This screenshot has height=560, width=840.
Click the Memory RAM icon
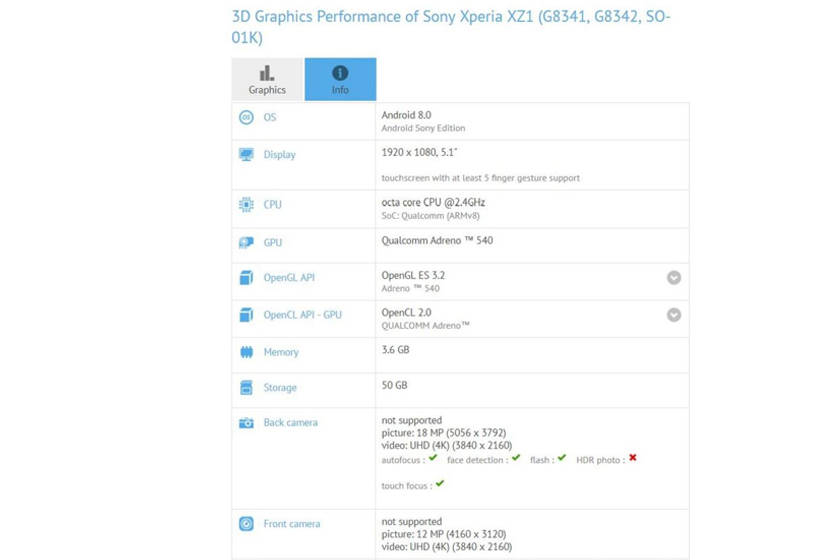coord(246,352)
